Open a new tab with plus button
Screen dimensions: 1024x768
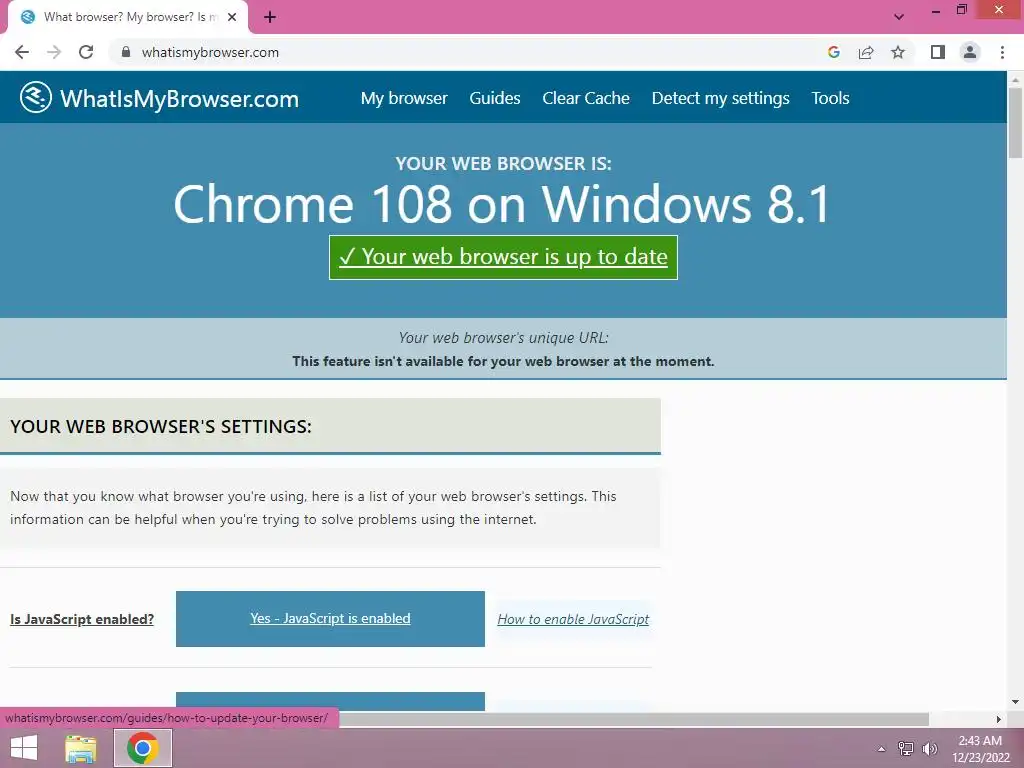coord(270,17)
